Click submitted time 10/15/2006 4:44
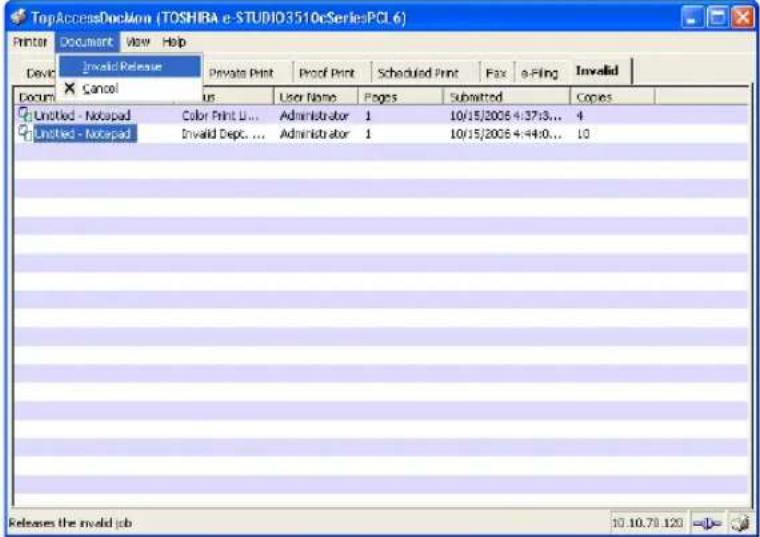The image size is (760, 537). 506,133
